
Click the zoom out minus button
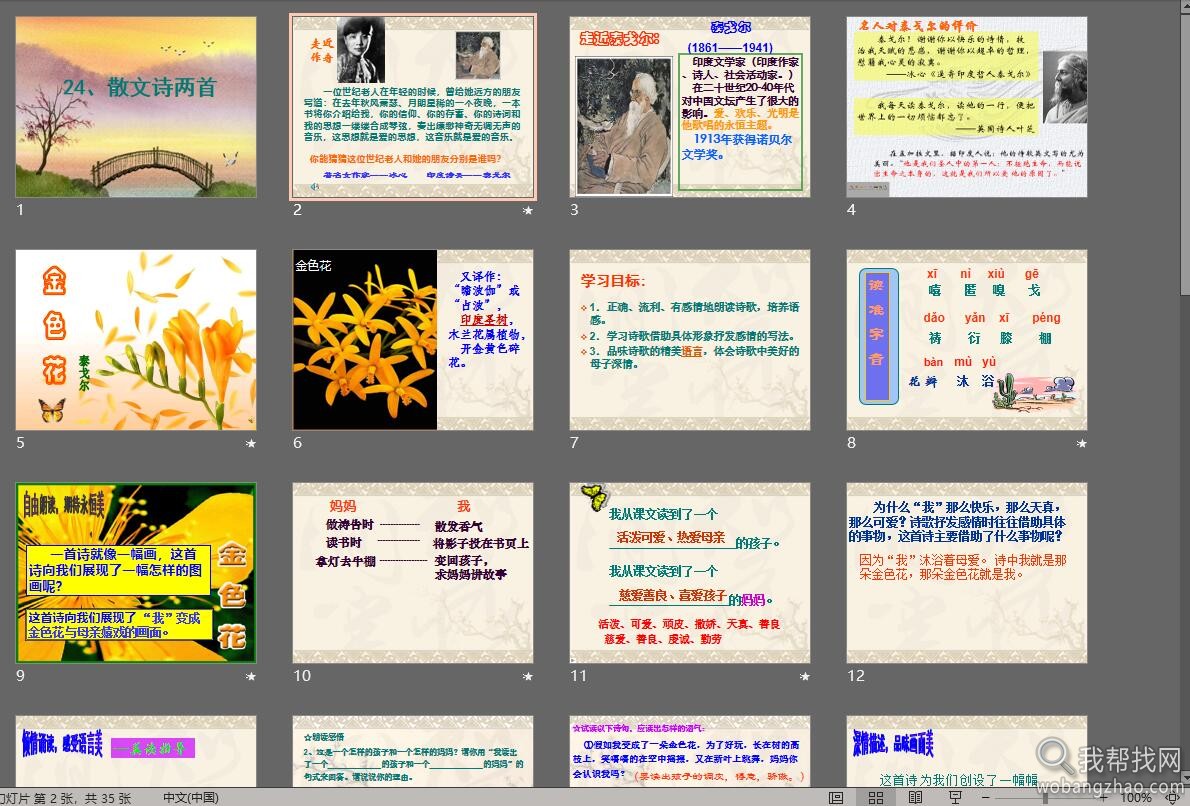pyautogui.click(x=986, y=798)
